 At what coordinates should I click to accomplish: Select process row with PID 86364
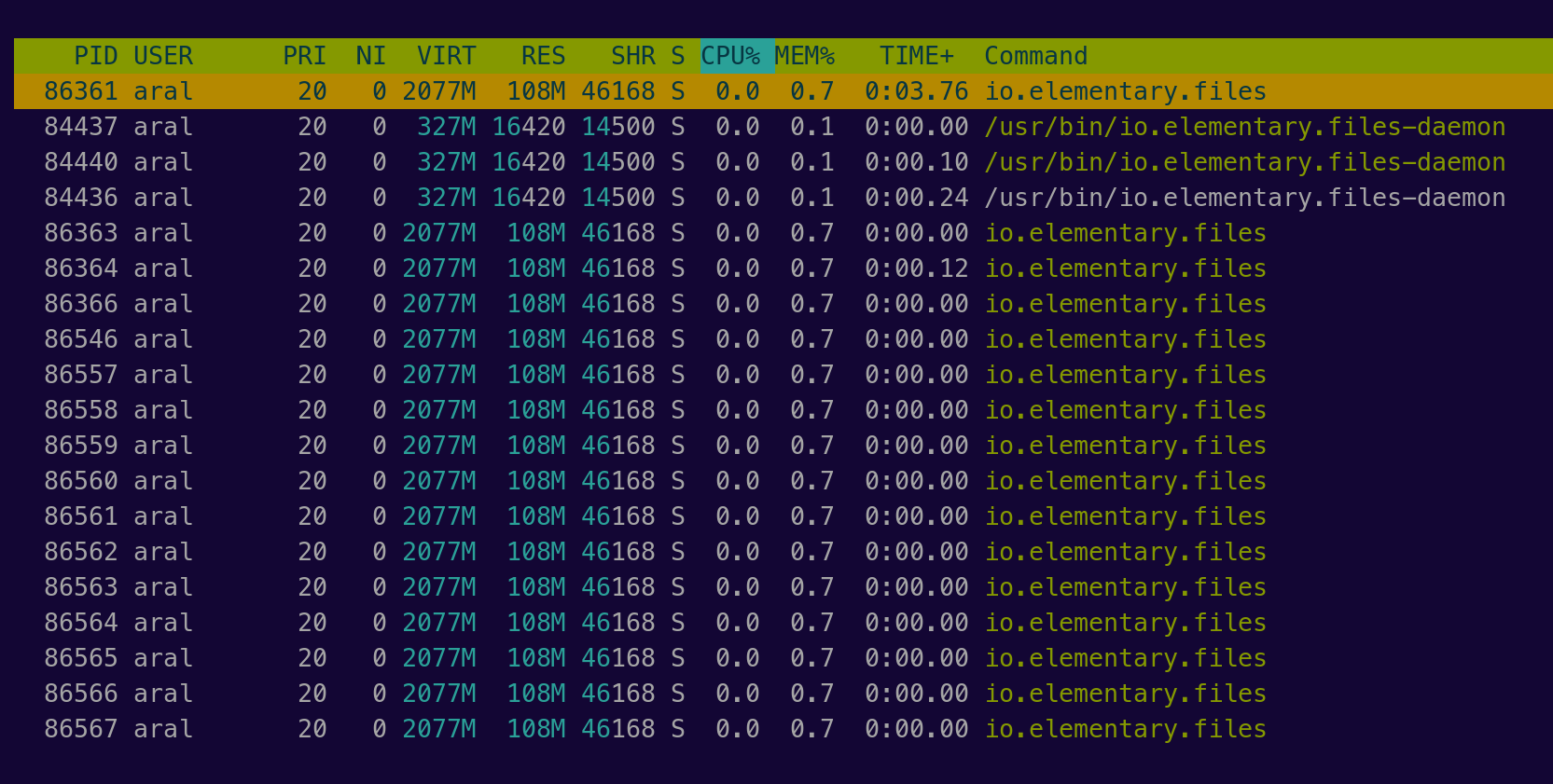(783, 268)
